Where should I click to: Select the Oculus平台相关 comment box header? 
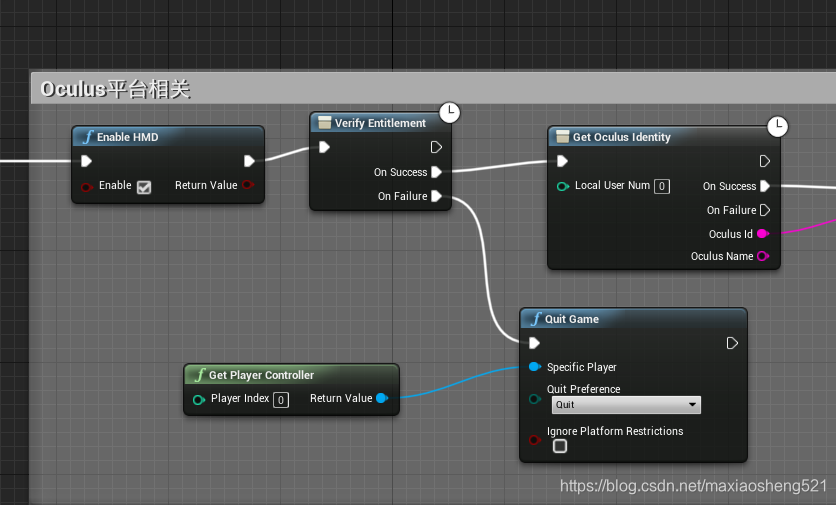[433, 89]
